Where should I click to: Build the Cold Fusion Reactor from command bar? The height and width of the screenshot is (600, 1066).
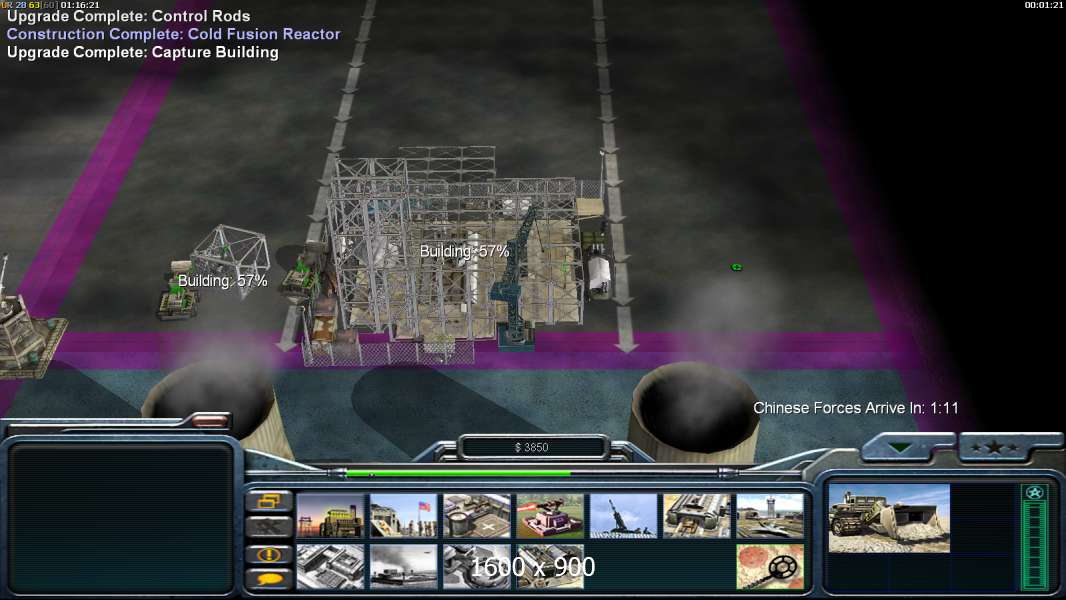click(330, 516)
